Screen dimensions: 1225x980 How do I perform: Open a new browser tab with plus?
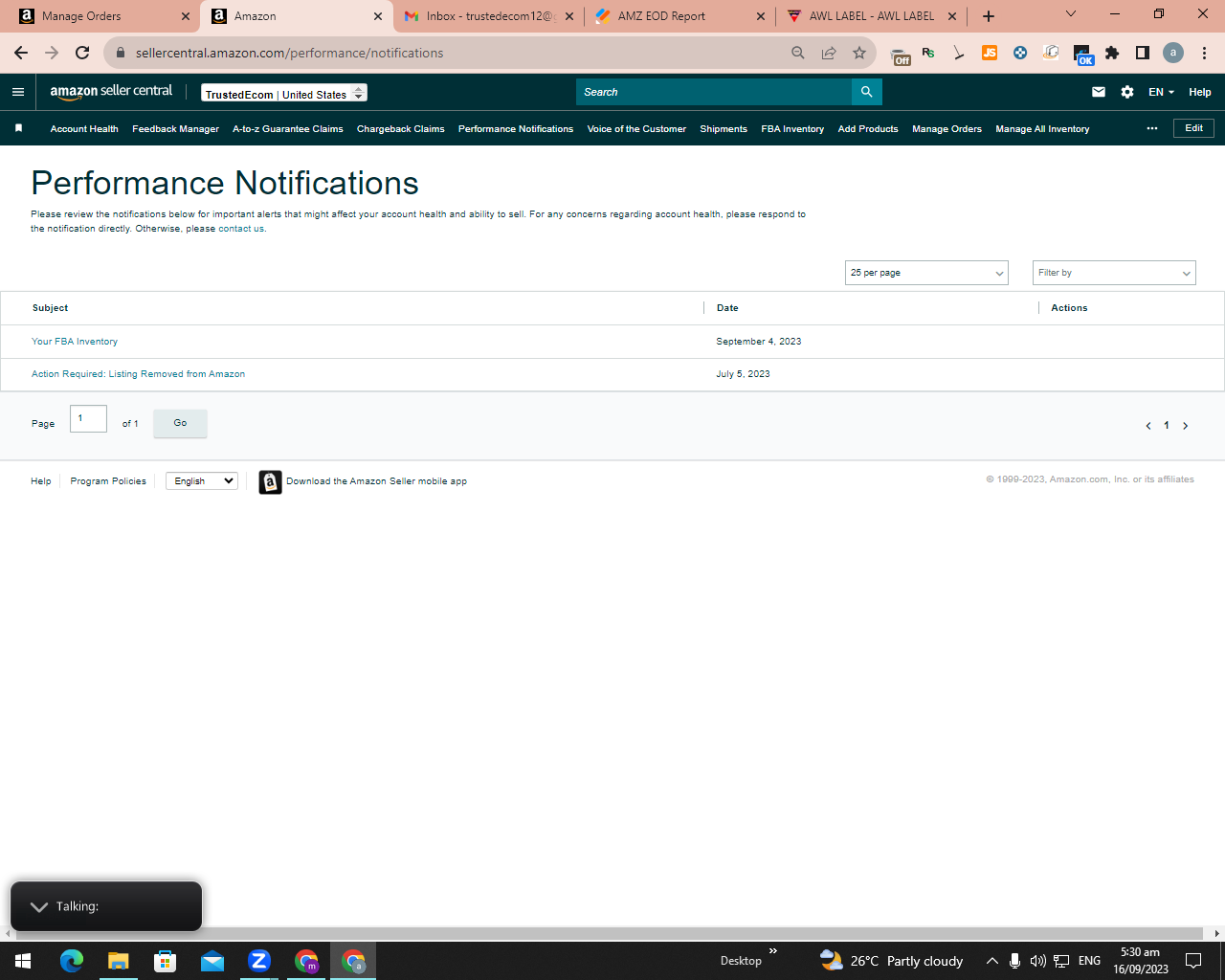click(x=989, y=16)
